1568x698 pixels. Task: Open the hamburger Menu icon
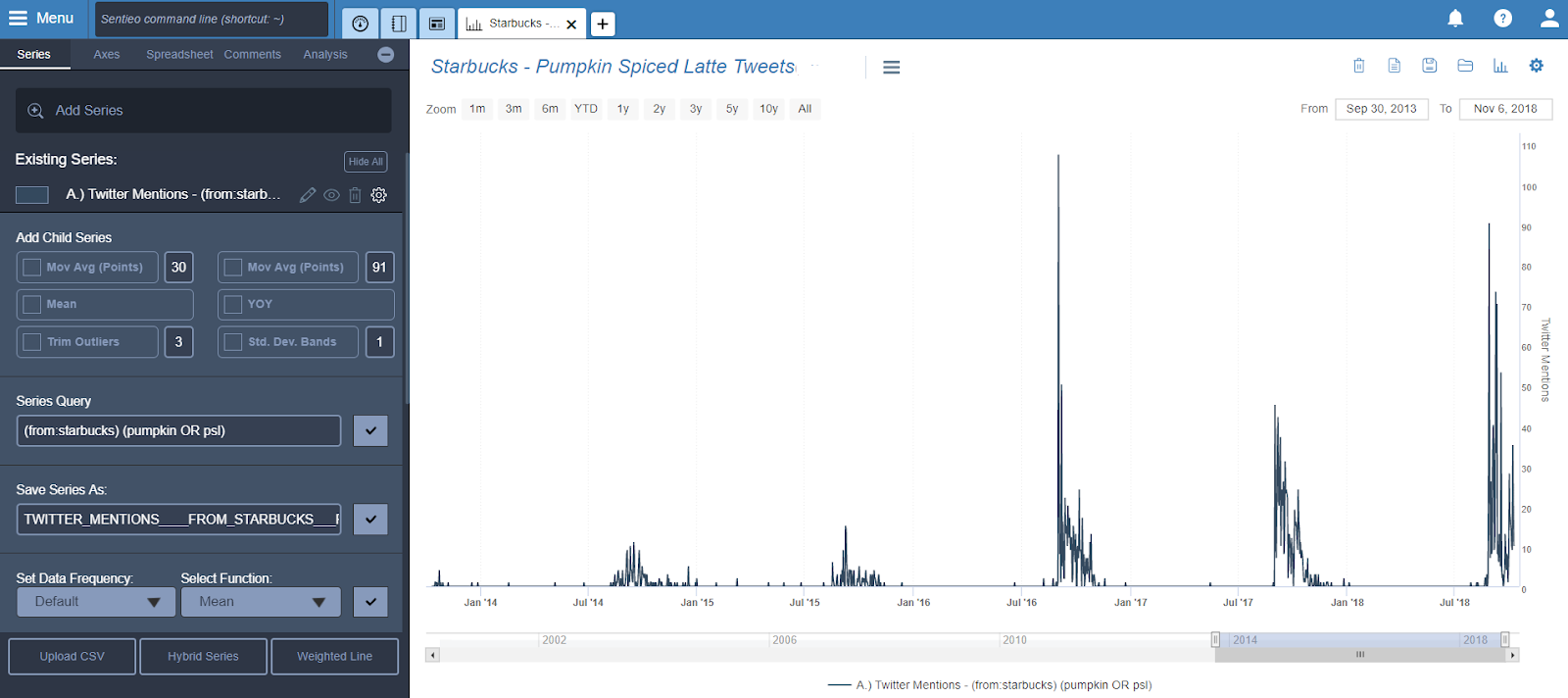pyautogui.click(x=18, y=19)
